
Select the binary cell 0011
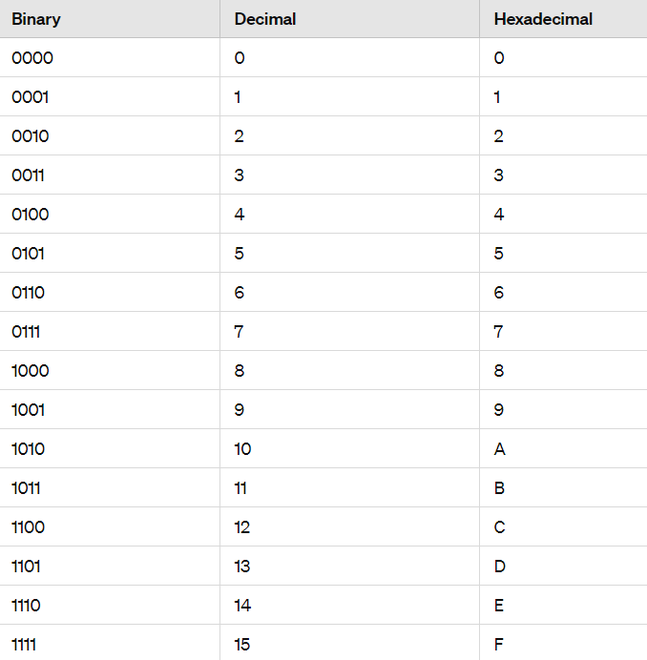[x=30, y=176]
